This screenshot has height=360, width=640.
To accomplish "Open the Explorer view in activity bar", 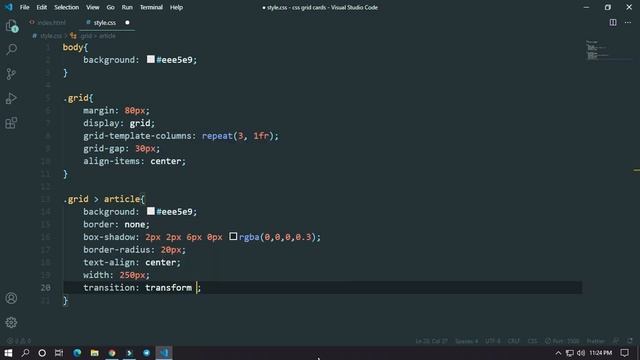I will [11, 26].
